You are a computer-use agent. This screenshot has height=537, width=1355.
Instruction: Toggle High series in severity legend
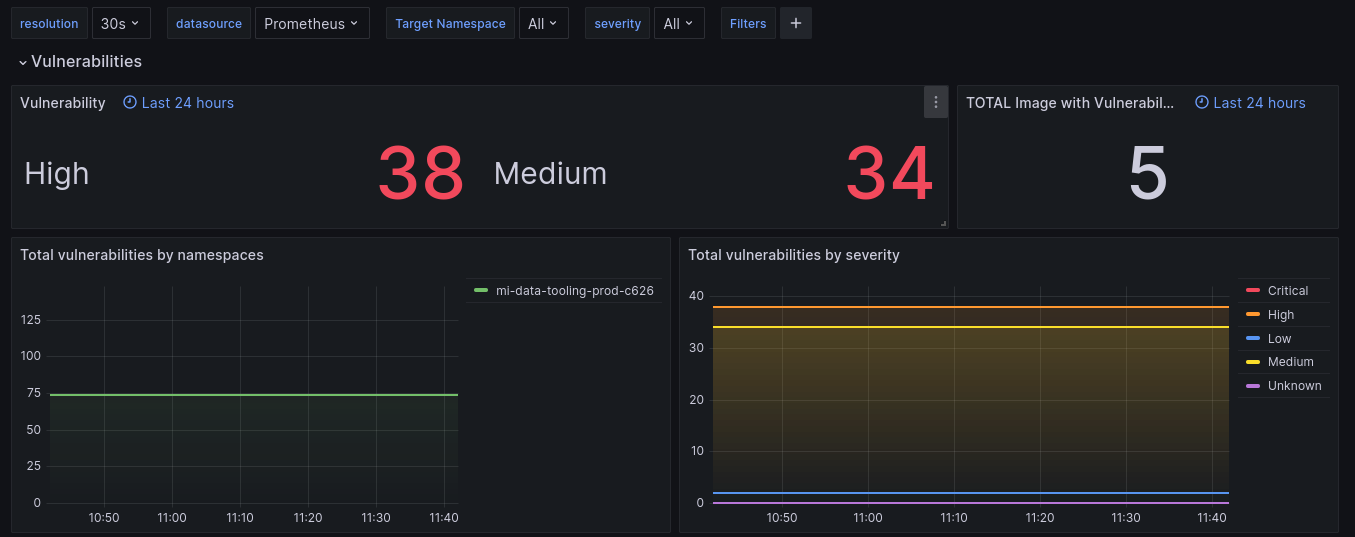click(1280, 315)
